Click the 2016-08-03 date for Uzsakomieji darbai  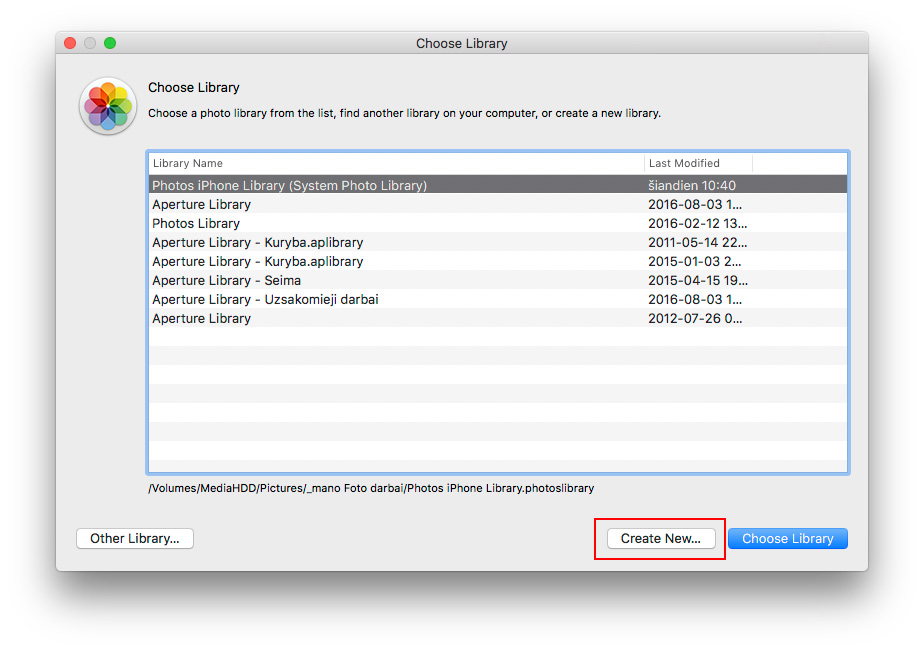(x=695, y=299)
